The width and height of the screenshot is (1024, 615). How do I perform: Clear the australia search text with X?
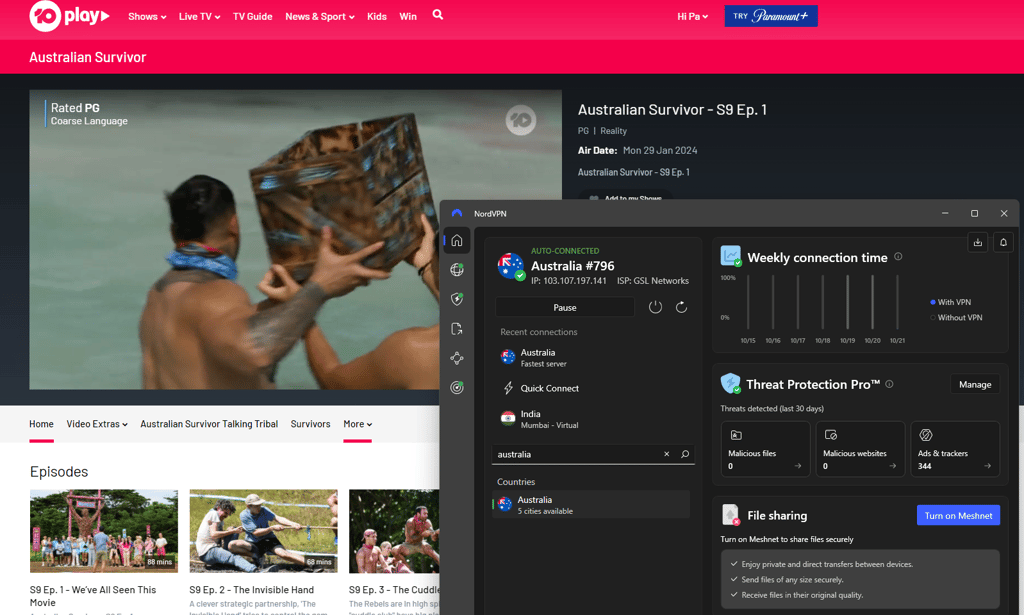(666, 454)
